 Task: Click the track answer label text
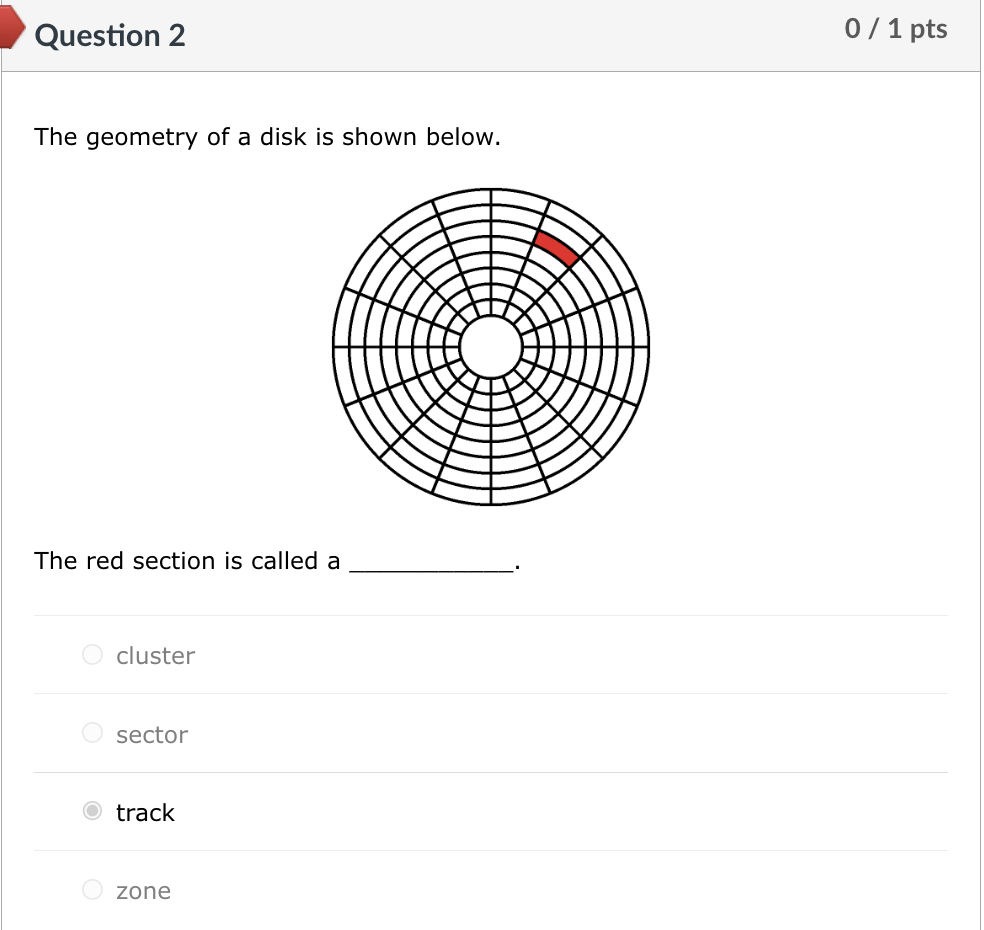[x=144, y=813]
